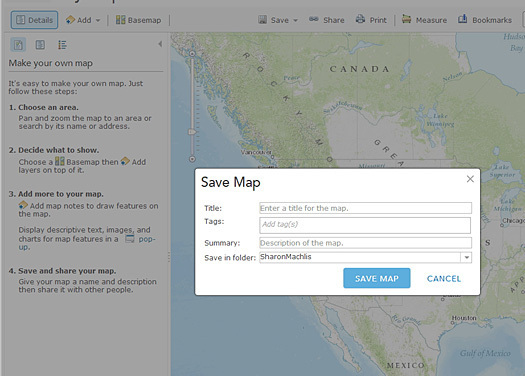Click the Tags input field
This screenshot has width=525, height=376.
click(365, 225)
